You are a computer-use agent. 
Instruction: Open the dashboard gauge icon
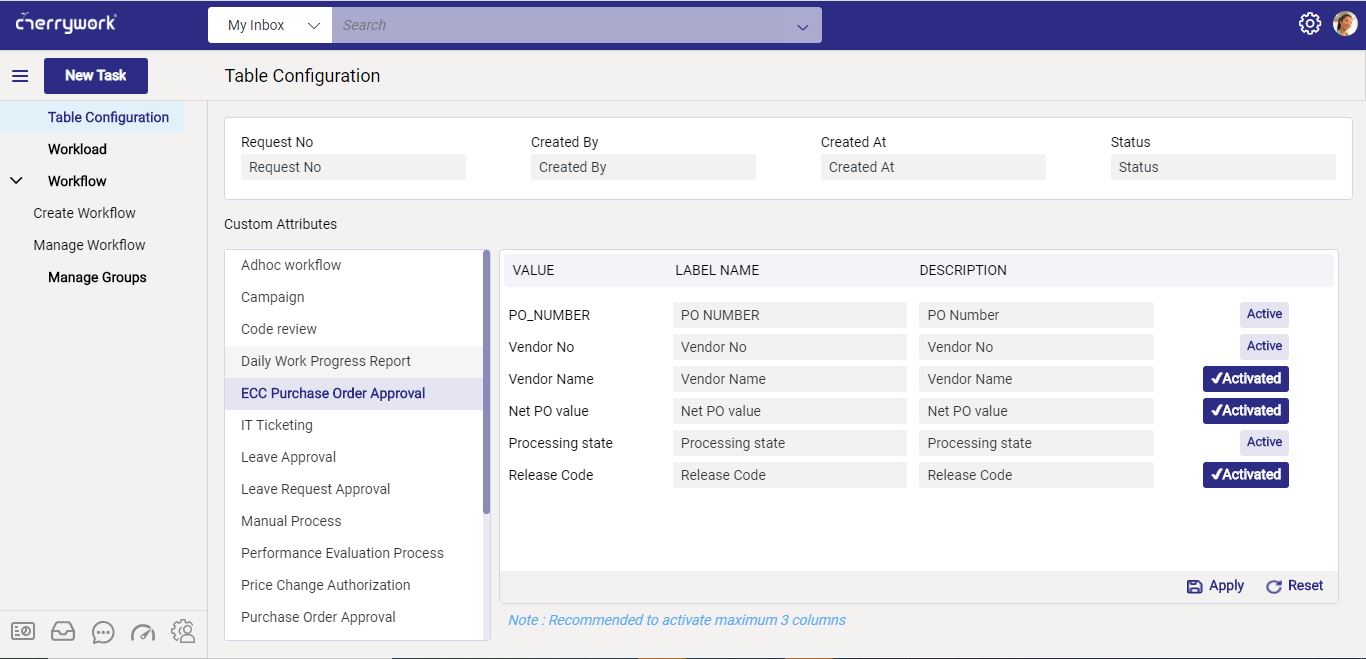[x=143, y=632]
